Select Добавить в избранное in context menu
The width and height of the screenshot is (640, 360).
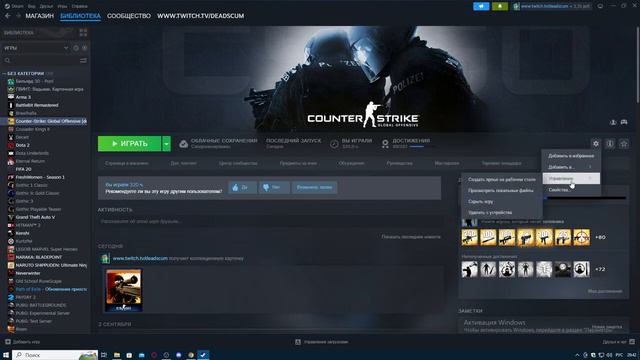click(571, 156)
